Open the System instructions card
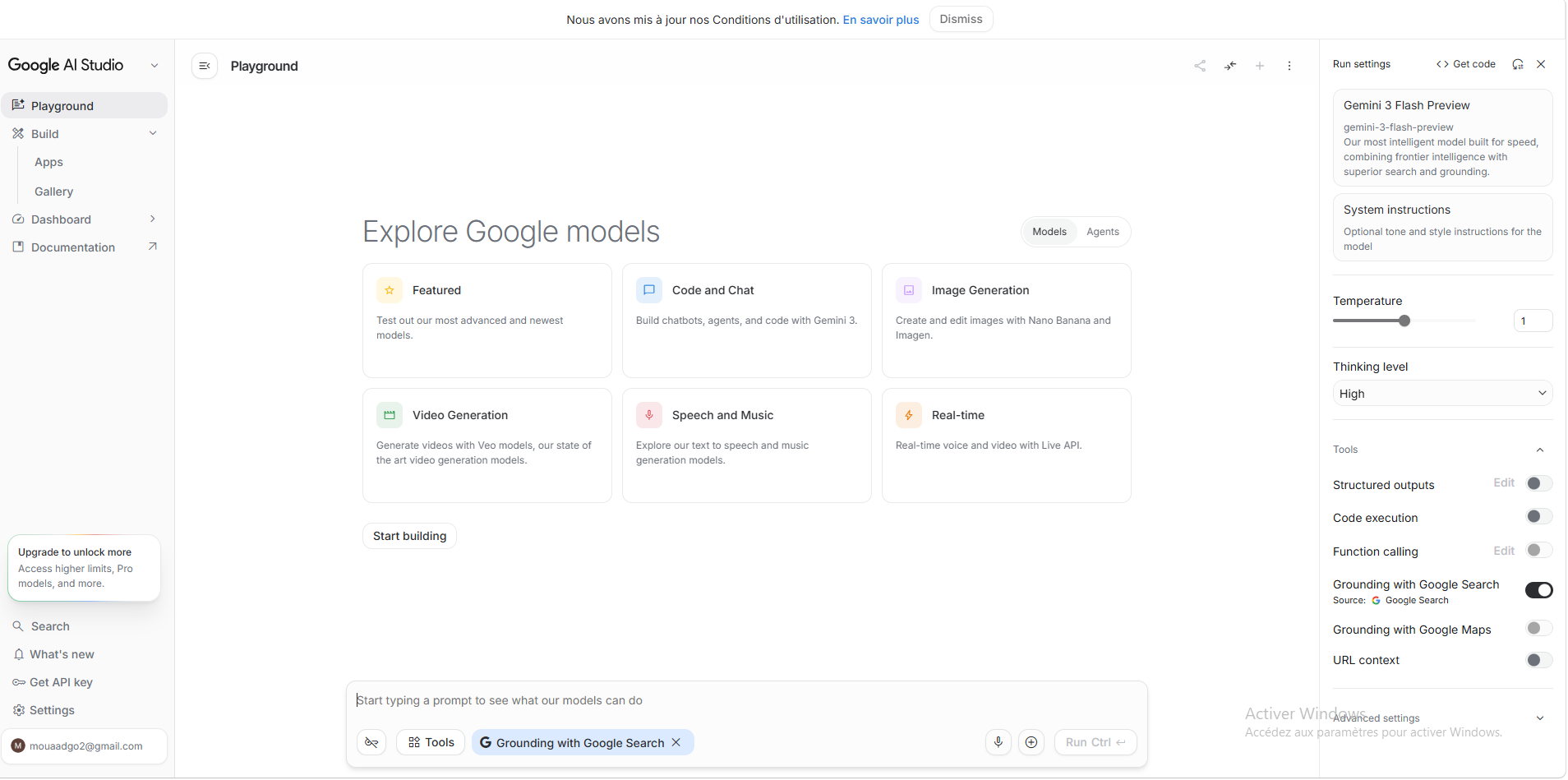Screen dimensions: 1568x780 (1442, 227)
